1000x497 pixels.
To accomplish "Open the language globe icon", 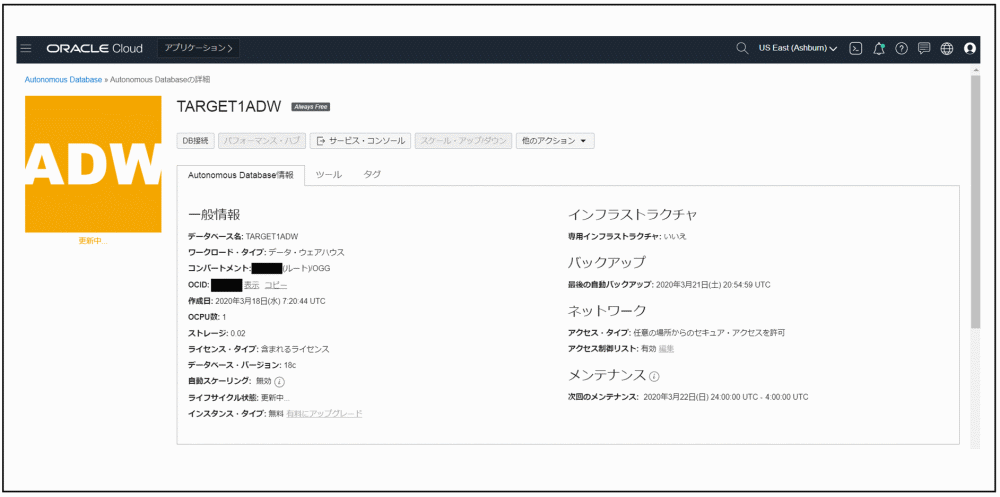I will click(x=946, y=48).
